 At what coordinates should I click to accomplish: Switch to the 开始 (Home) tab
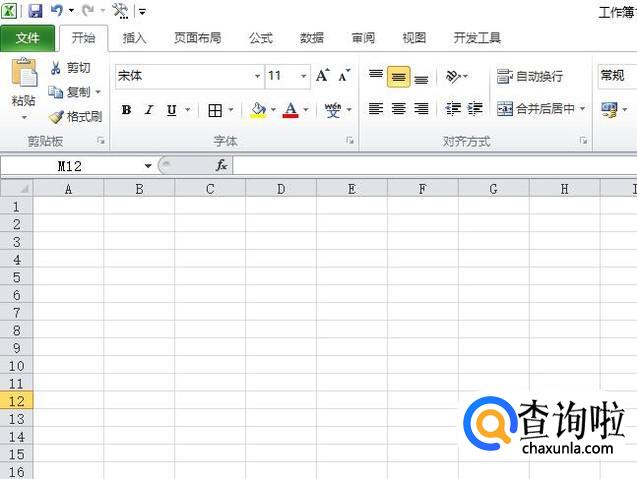click(x=83, y=38)
